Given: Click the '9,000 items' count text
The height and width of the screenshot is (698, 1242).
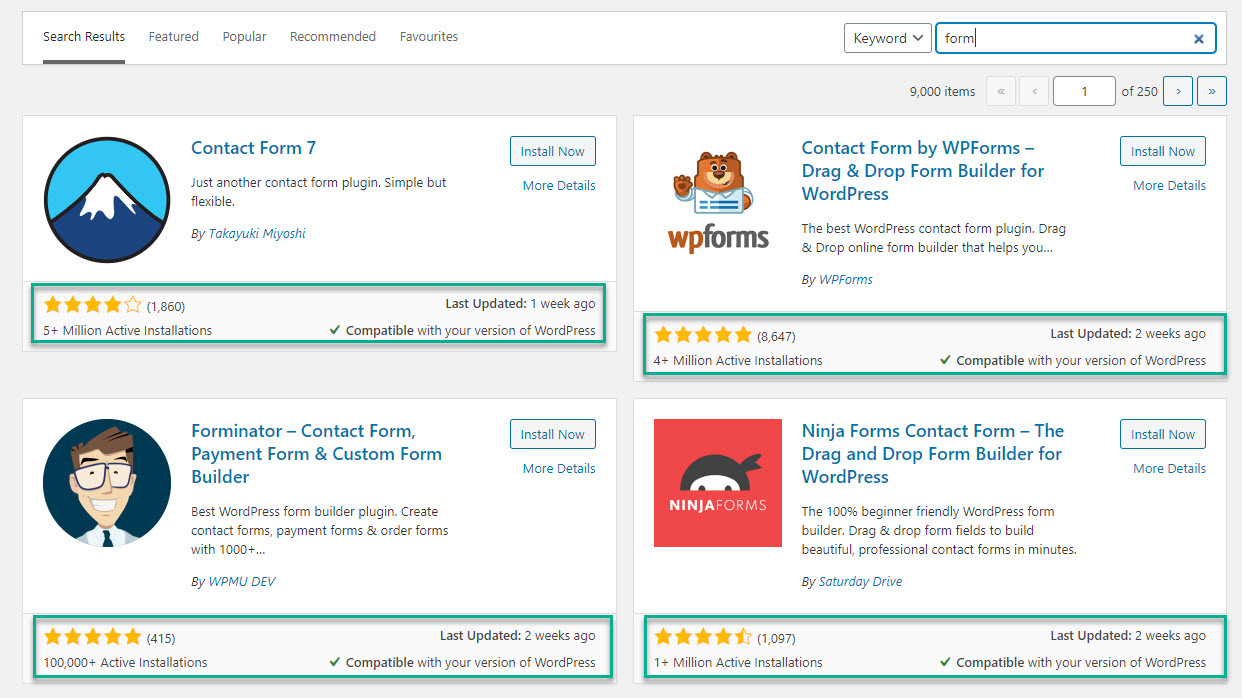Looking at the screenshot, I should (942, 91).
